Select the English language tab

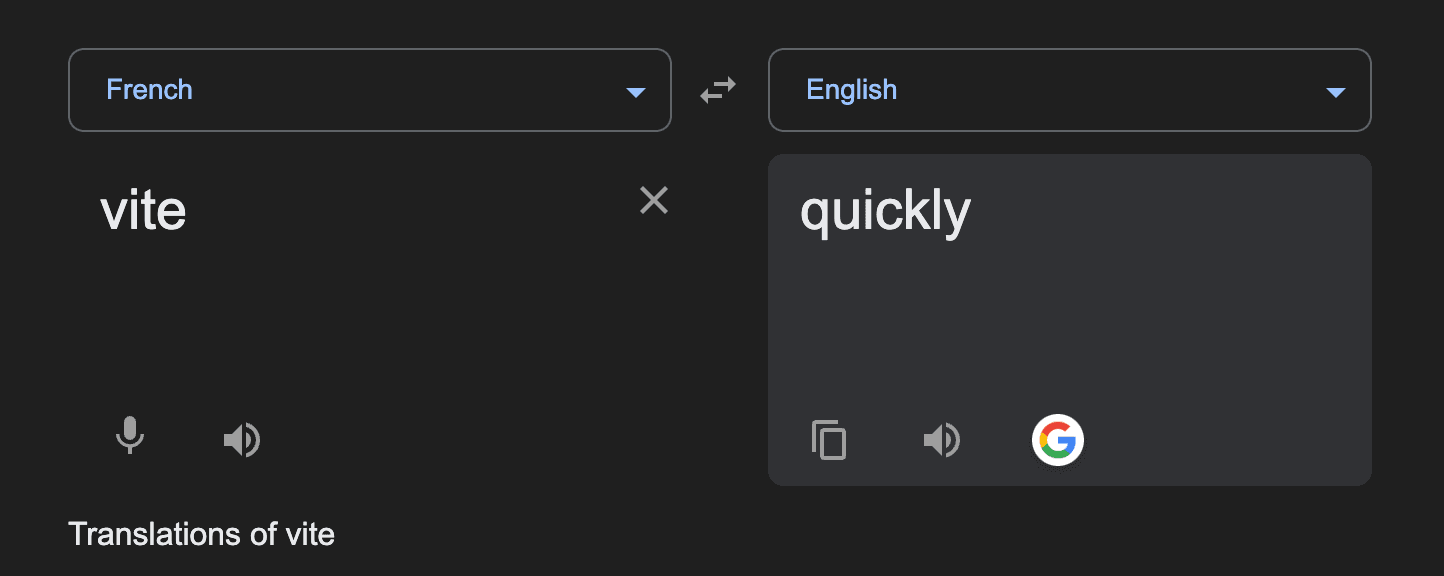pos(851,90)
